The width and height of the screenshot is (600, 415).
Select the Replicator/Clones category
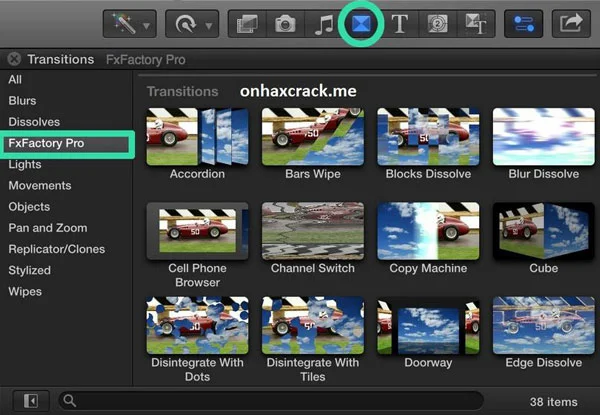(x=57, y=249)
